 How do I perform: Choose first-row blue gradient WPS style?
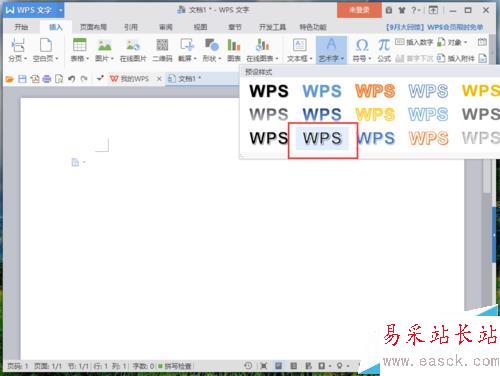[x=322, y=91]
